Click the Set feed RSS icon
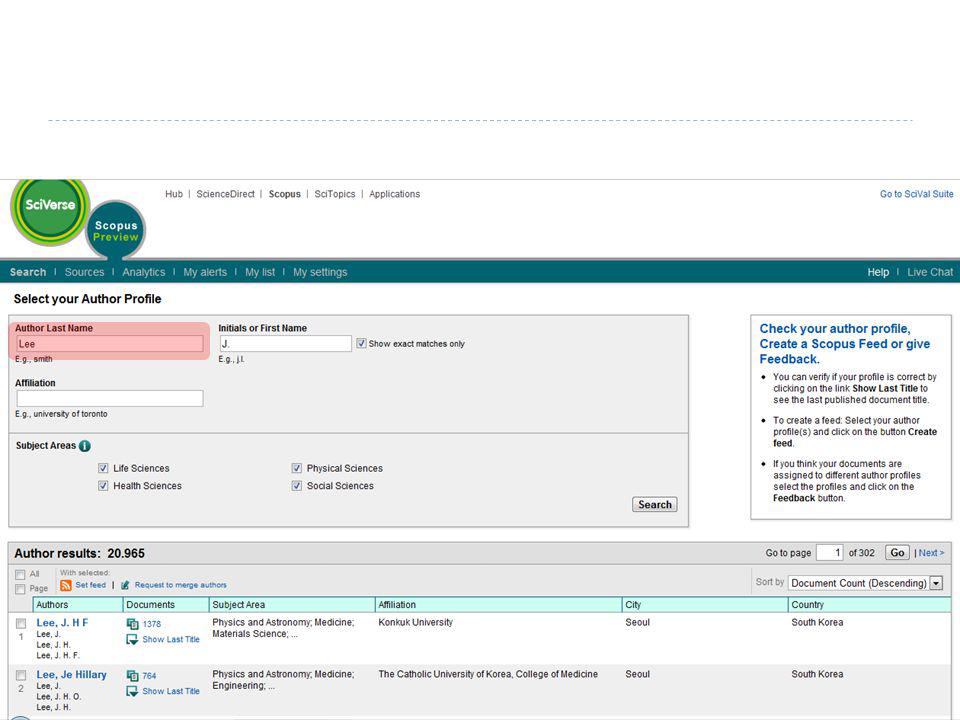Image resolution: width=960 pixels, height=720 pixels. (x=66, y=585)
